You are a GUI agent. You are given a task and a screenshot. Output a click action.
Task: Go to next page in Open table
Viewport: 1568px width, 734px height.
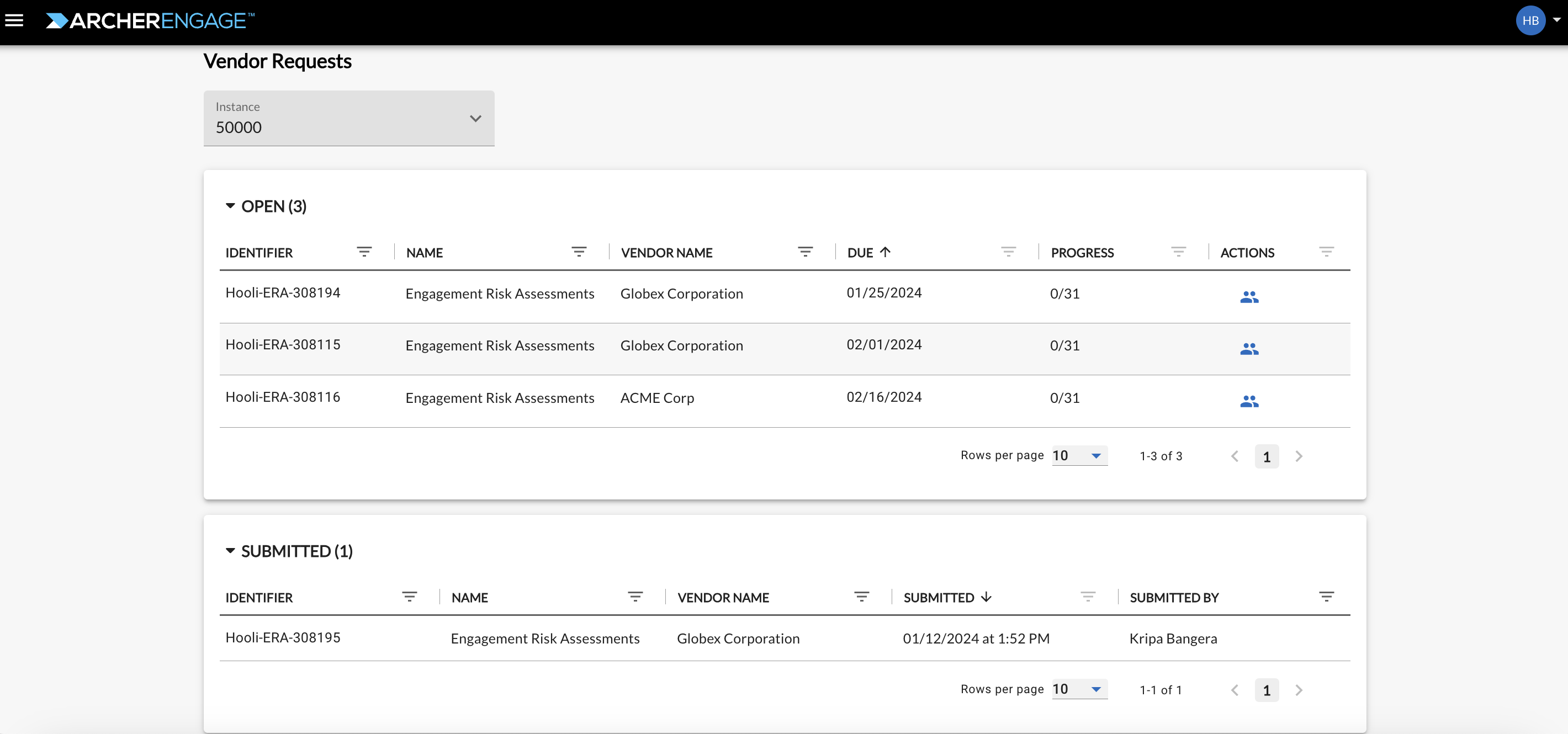(x=1299, y=456)
